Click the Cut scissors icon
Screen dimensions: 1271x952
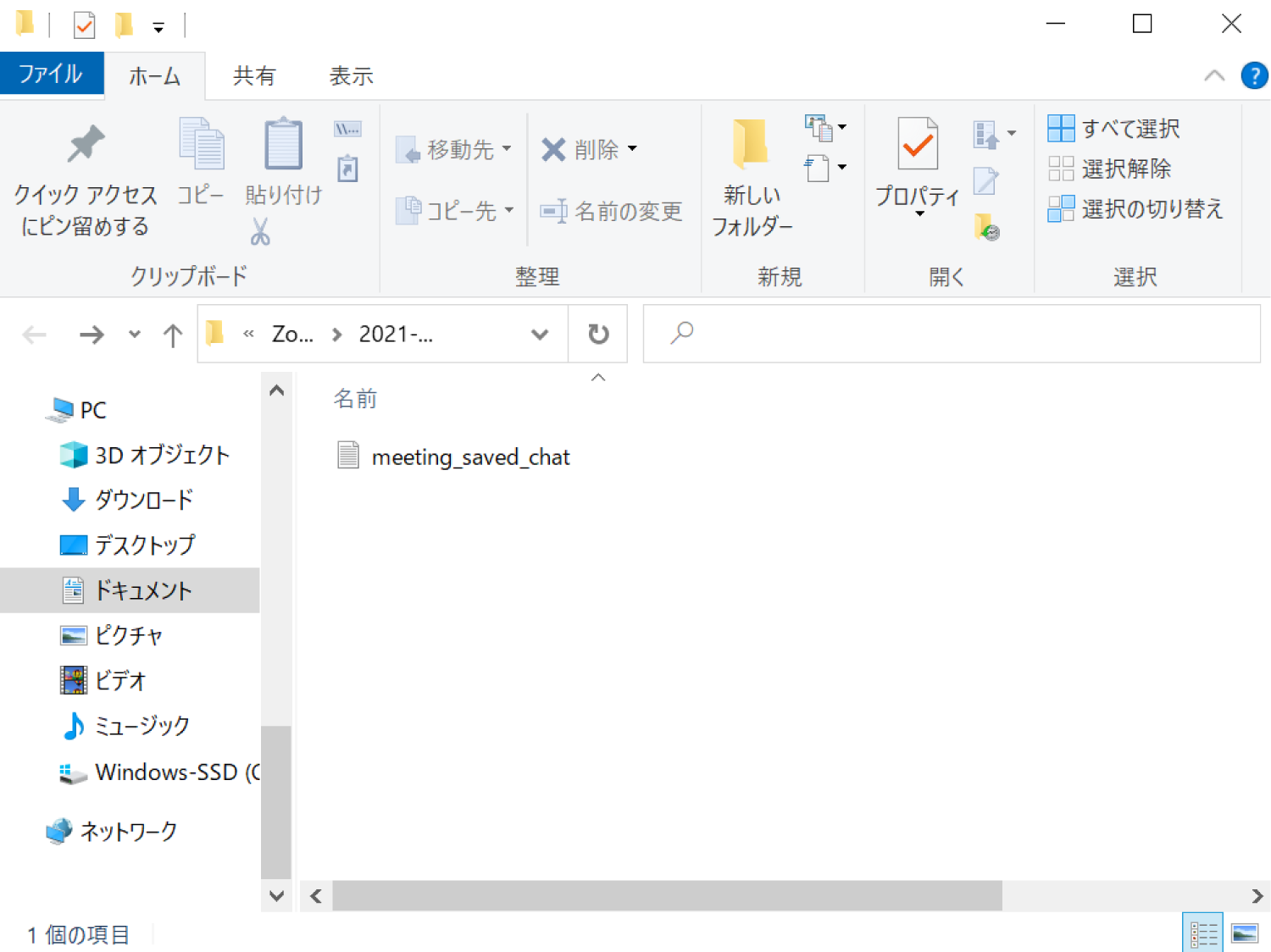point(260,231)
